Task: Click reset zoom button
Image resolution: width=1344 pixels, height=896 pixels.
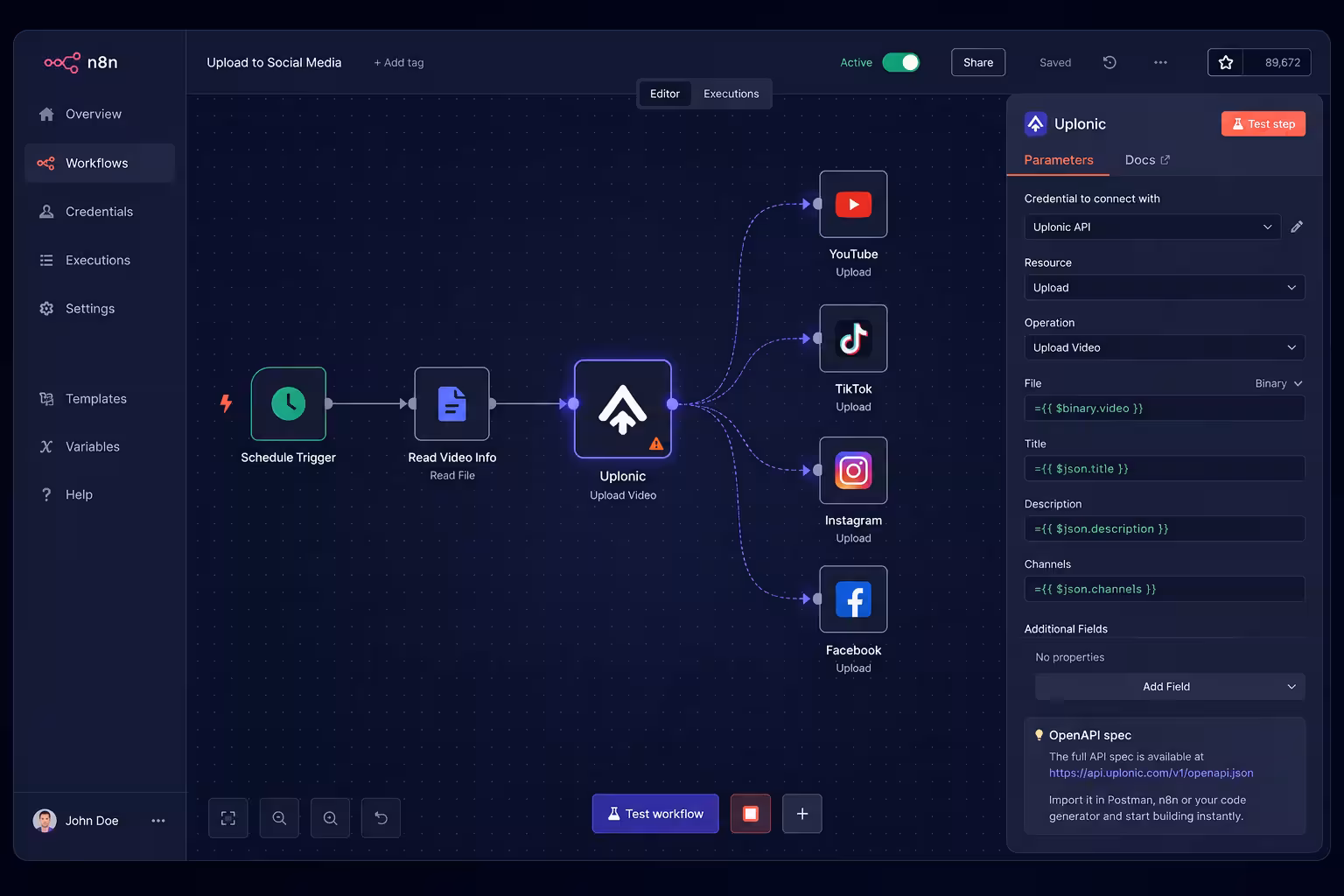Action: coord(381,818)
